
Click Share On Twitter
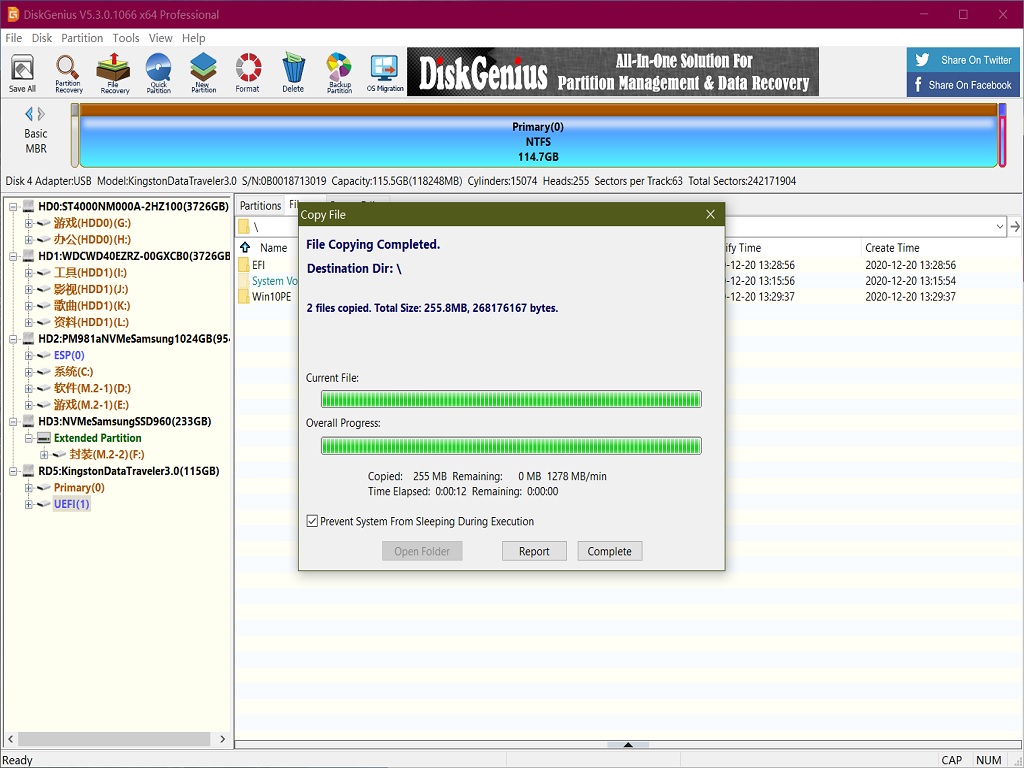(963, 60)
